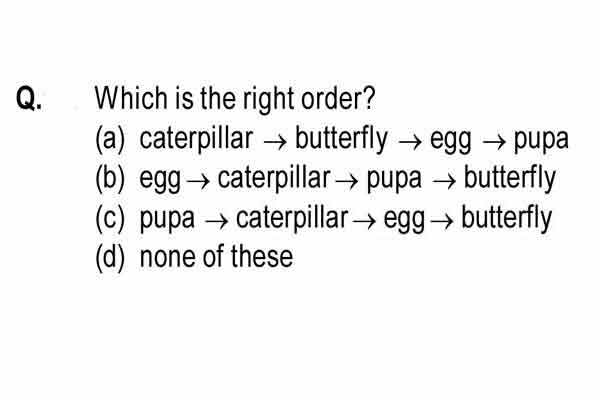The image size is (600, 400).
Task: Click the bold Q. question marker
Action: pos(29,98)
